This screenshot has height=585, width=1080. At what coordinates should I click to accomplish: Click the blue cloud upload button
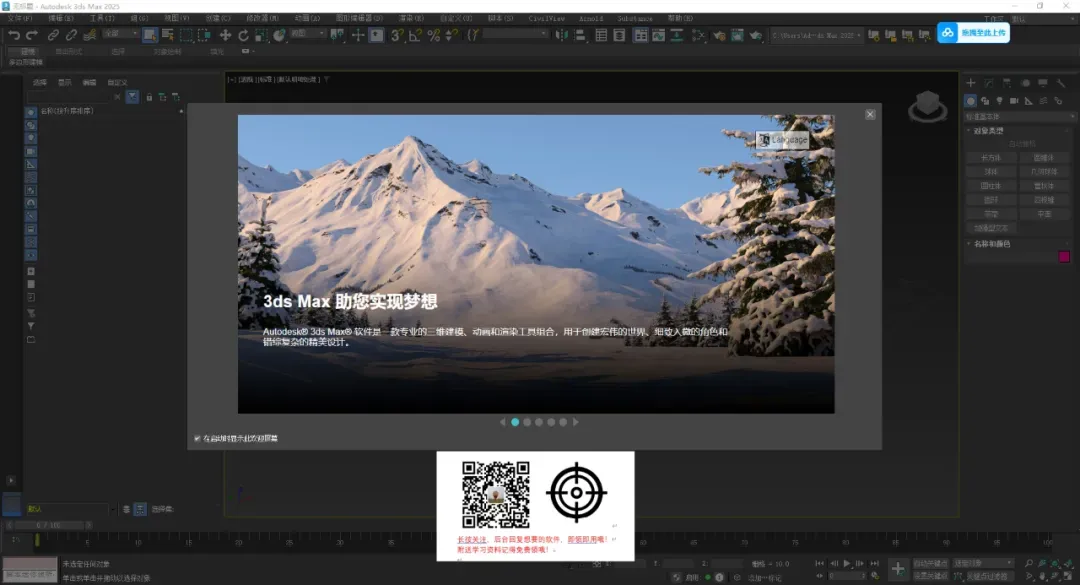973,32
